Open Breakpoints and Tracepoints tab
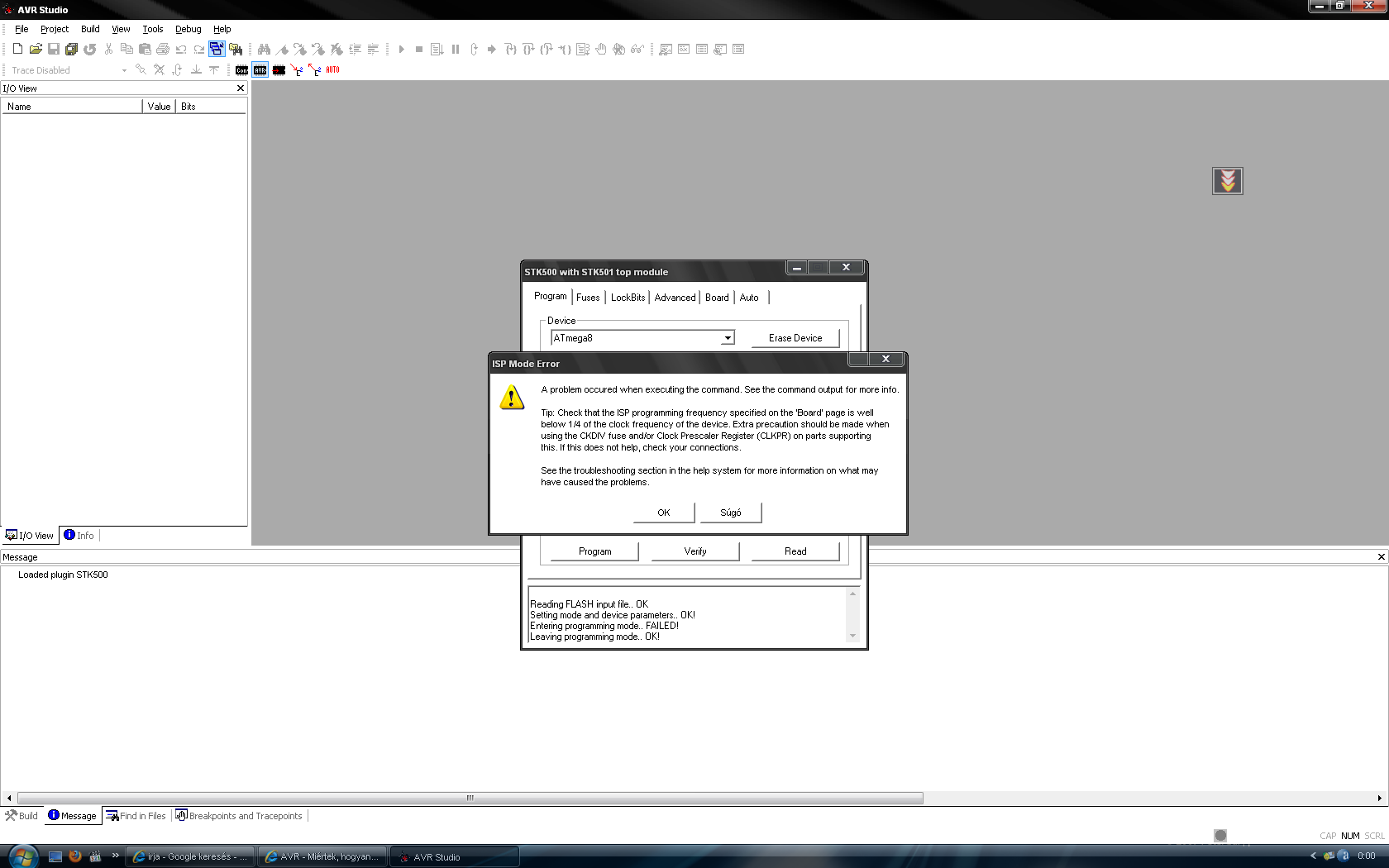This screenshot has height=868, width=1389. [239, 816]
